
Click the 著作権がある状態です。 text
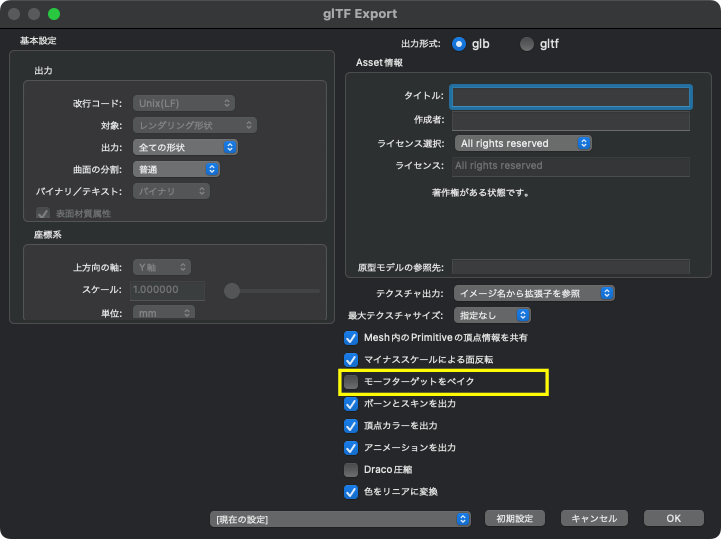[481, 193]
